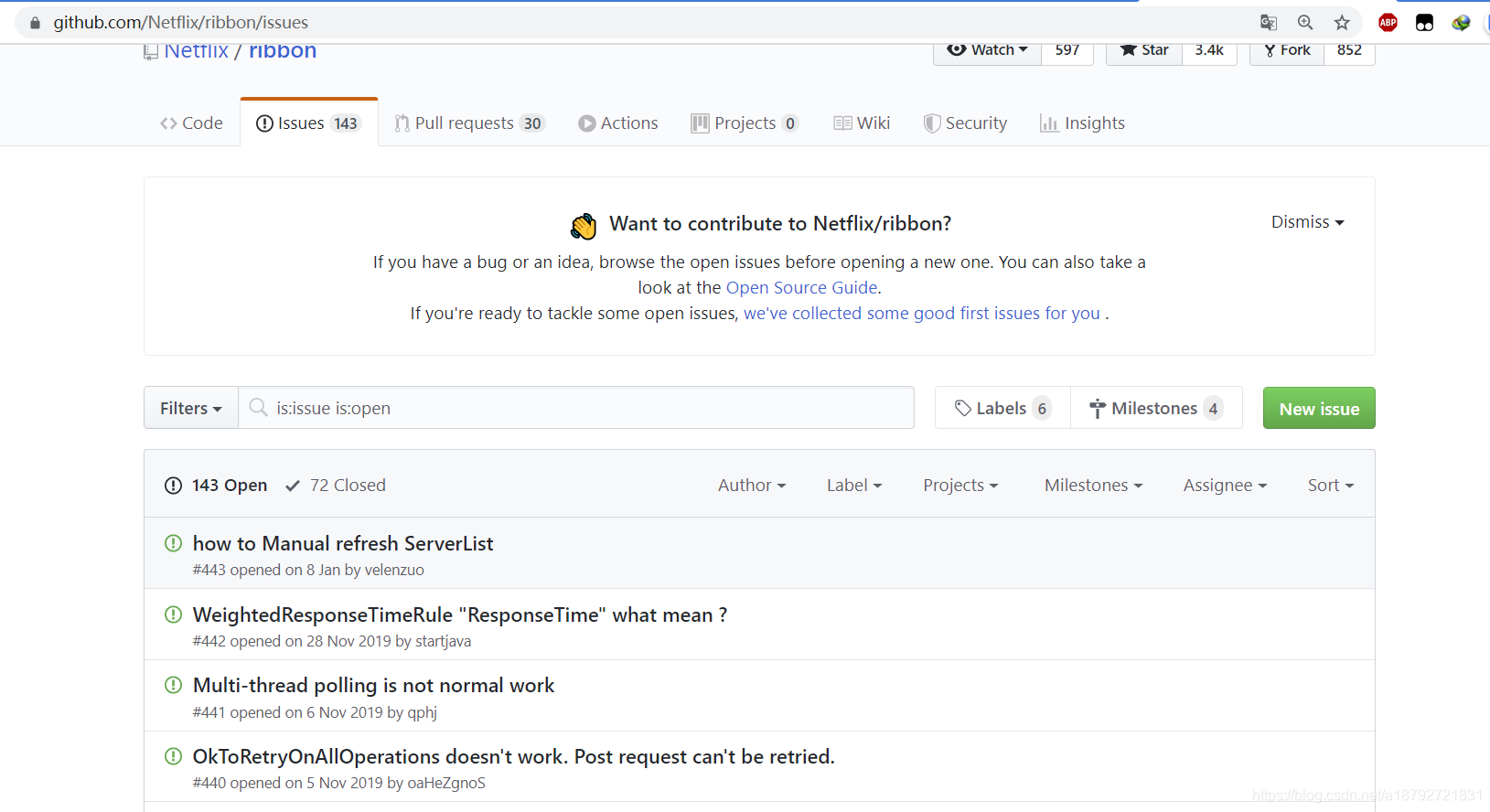Open the ribbon repository name link
The width and height of the screenshot is (1490, 812).
283,52
